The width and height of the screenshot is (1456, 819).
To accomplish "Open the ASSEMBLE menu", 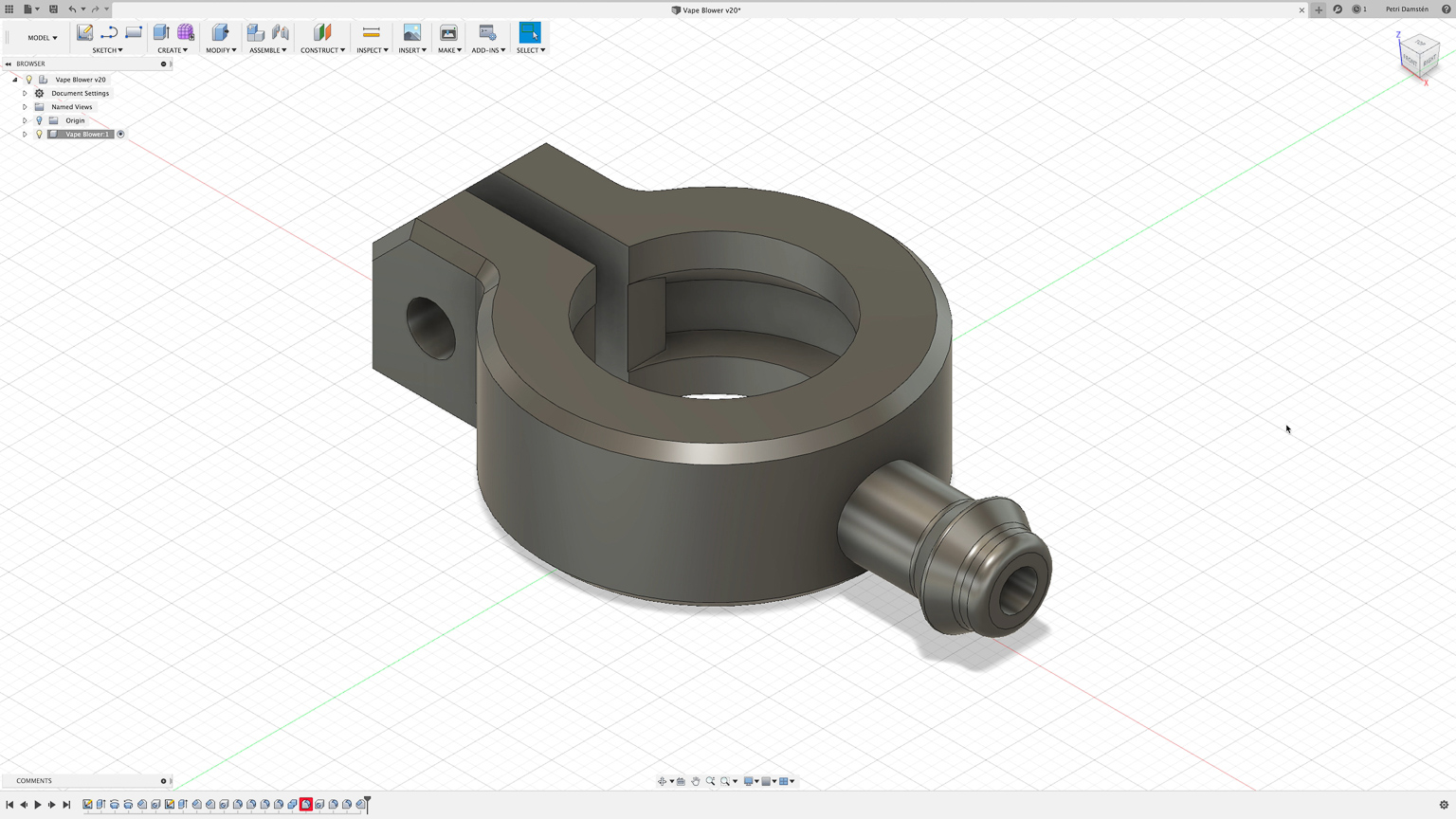I will tap(268, 50).
